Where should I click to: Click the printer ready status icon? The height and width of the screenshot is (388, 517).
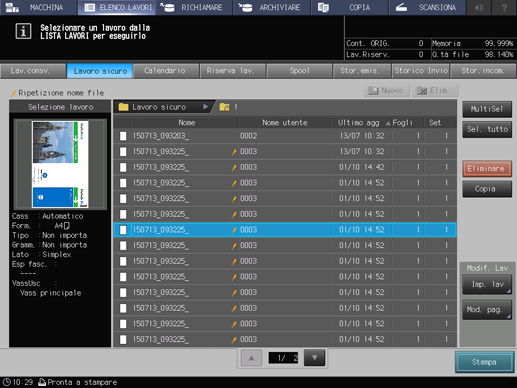pos(42,382)
